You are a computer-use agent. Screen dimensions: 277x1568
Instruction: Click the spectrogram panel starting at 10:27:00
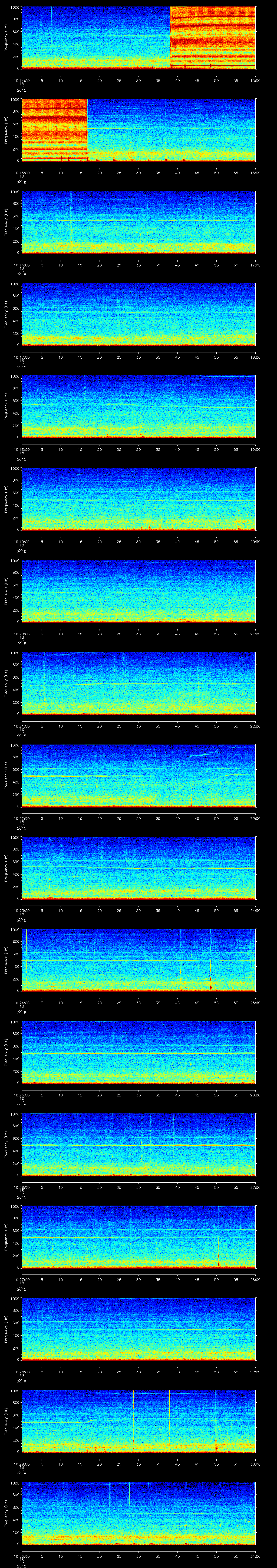click(139, 1237)
